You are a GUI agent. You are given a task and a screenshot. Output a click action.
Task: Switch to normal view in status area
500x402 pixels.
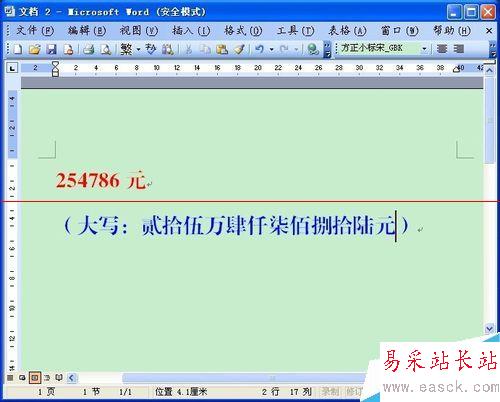point(10,378)
